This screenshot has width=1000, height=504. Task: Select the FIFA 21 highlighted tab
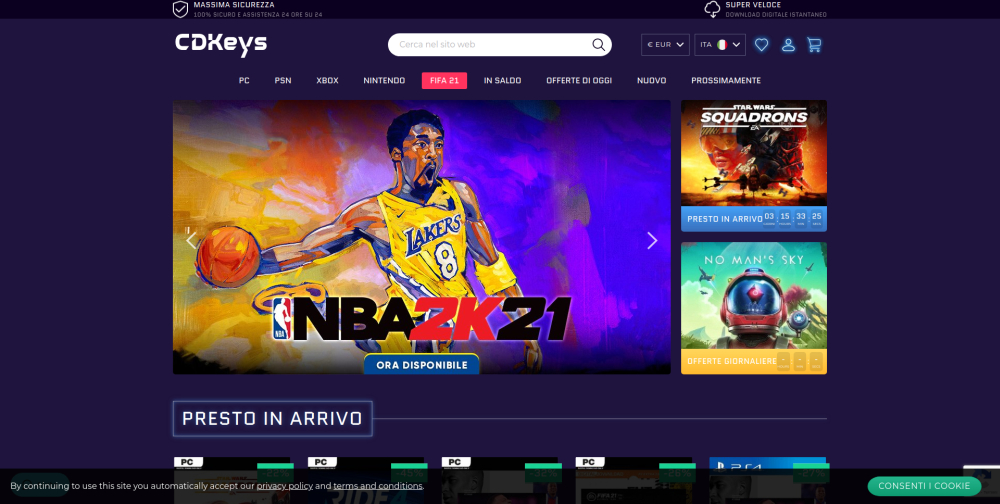445,80
